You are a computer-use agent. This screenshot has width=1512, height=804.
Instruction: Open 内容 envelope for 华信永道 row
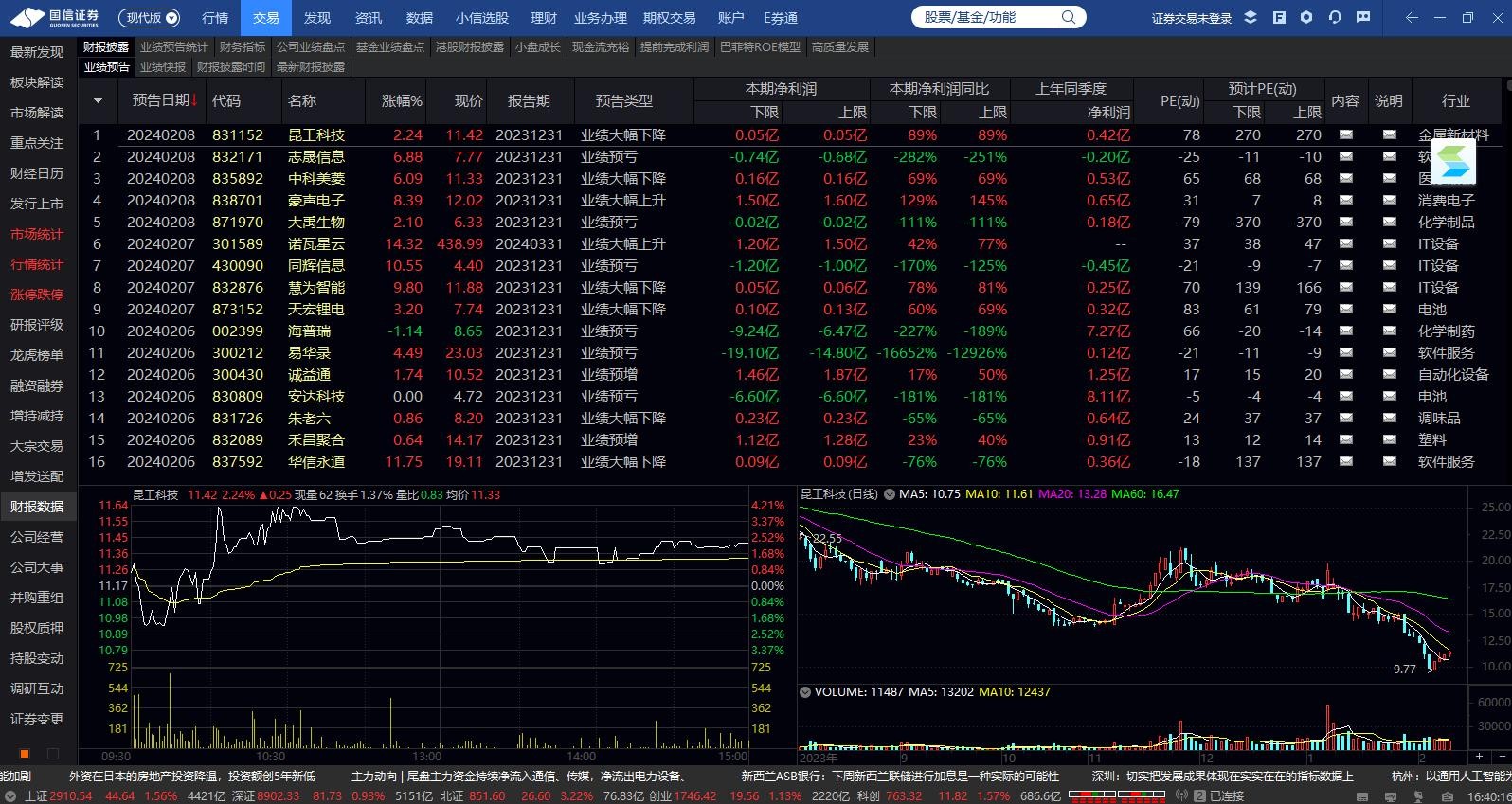(x=1345, y=461)
